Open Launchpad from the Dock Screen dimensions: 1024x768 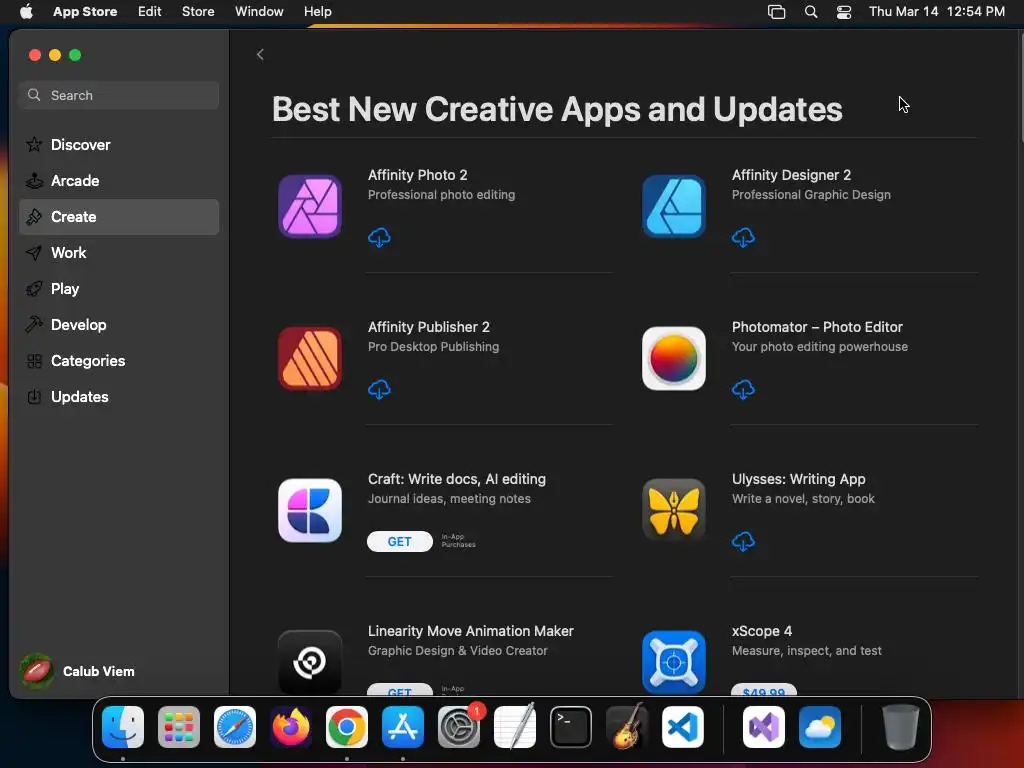(x=179, y=727)
